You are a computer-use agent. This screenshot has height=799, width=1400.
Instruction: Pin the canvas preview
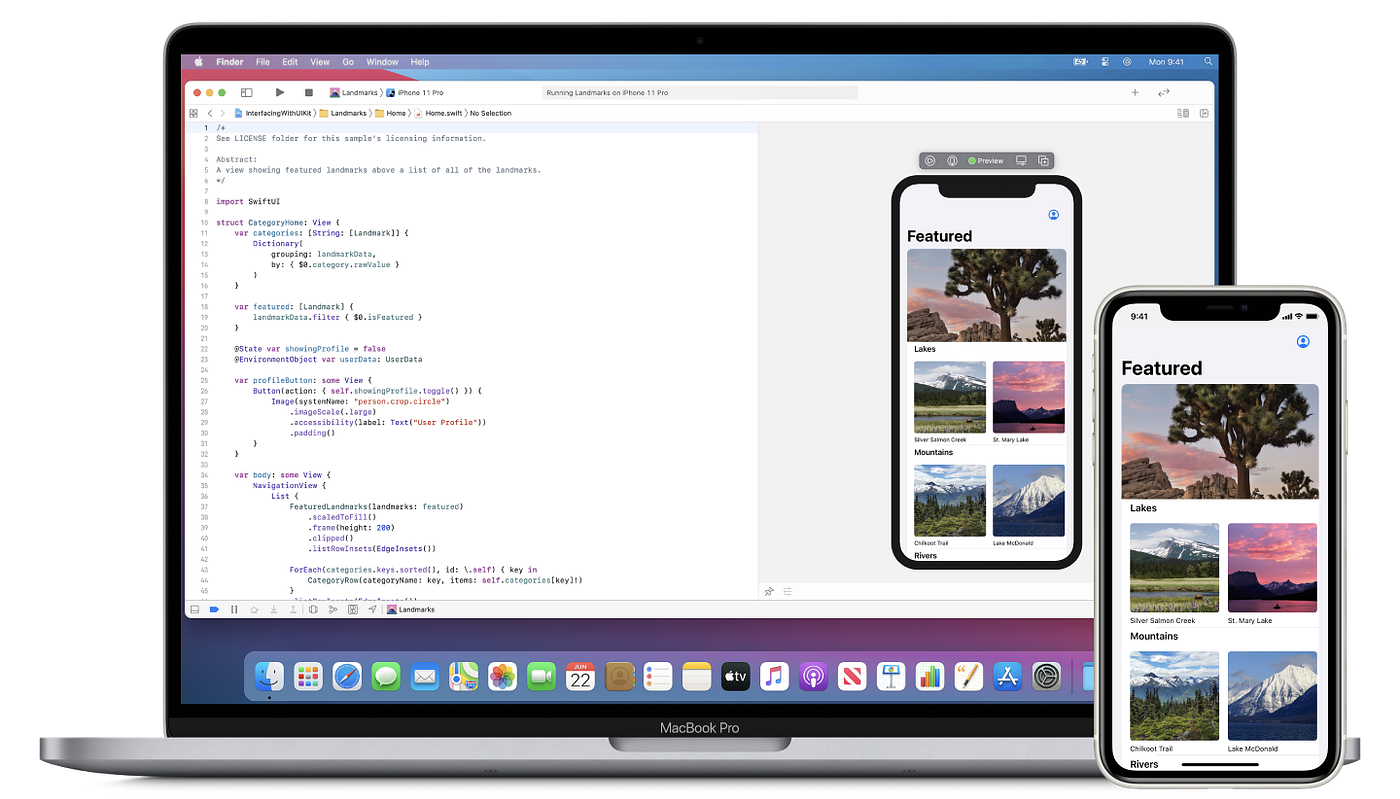pos(769,591)
